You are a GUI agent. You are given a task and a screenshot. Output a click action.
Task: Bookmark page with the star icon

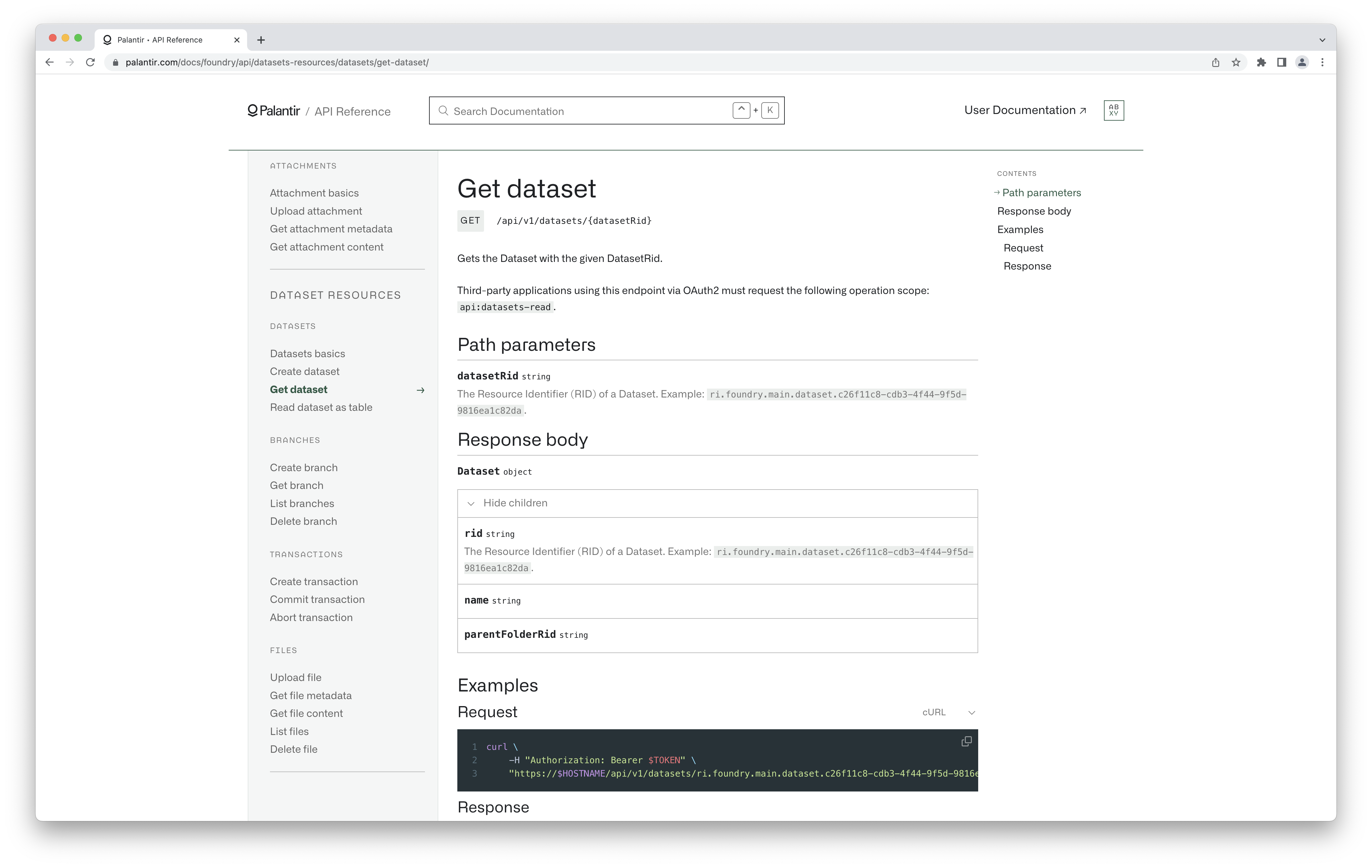click(1236, 62)
